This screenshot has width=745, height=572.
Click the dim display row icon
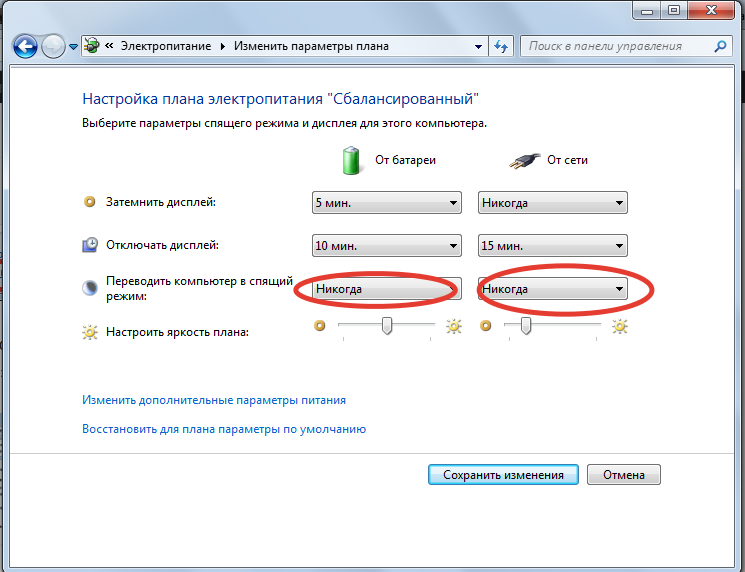click(89, 202)
